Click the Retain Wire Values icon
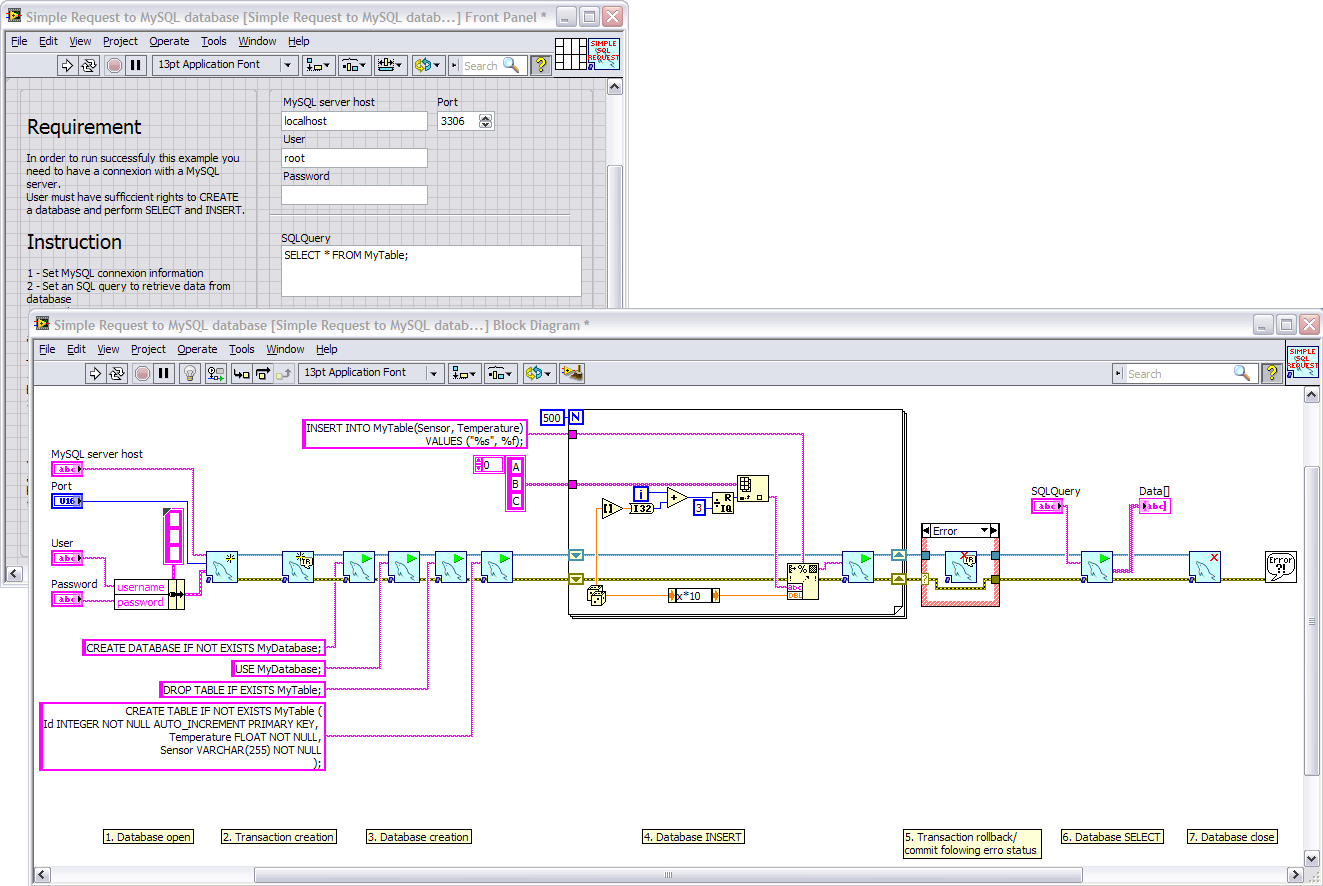The image size is (1323, 886). tap(216, 373)
